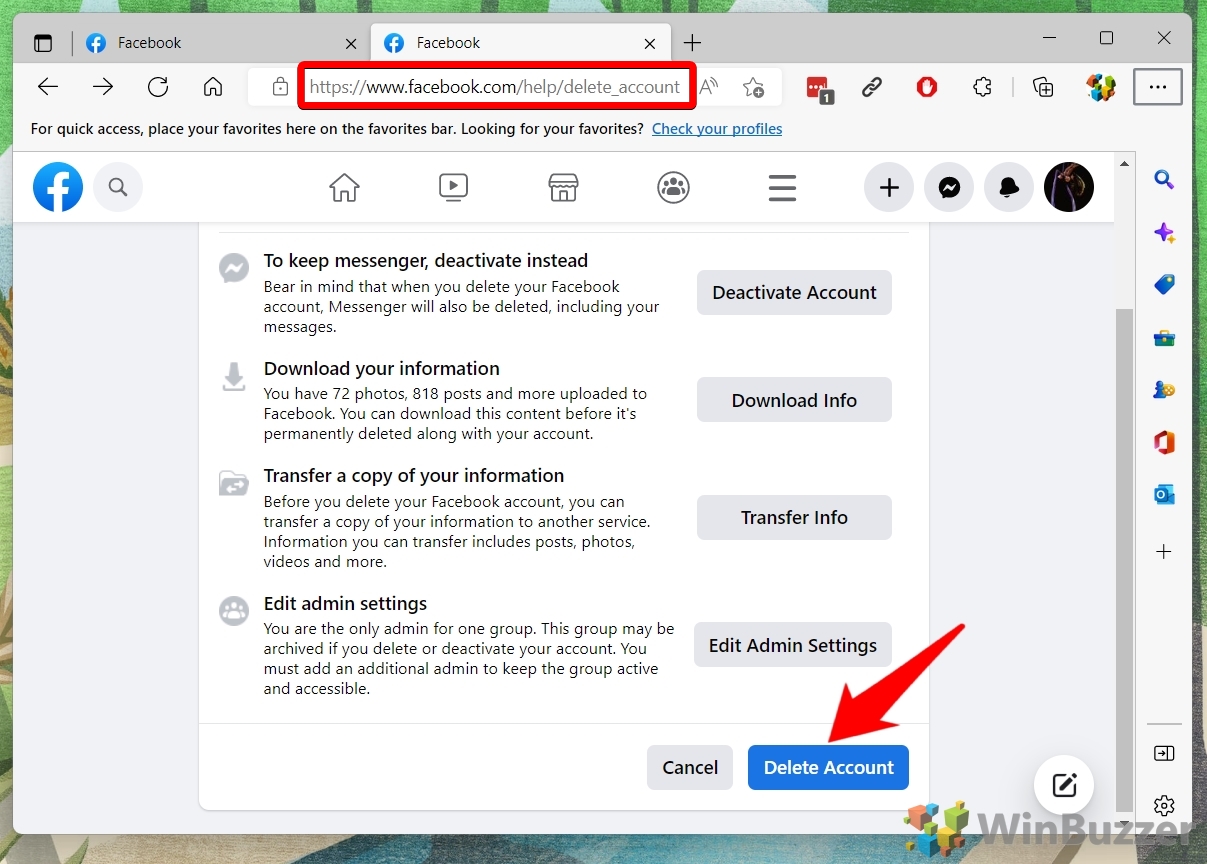Open sidebar Games icon
The width and height of the screenshot is (1207, 864).
[x=1164, y=390]
